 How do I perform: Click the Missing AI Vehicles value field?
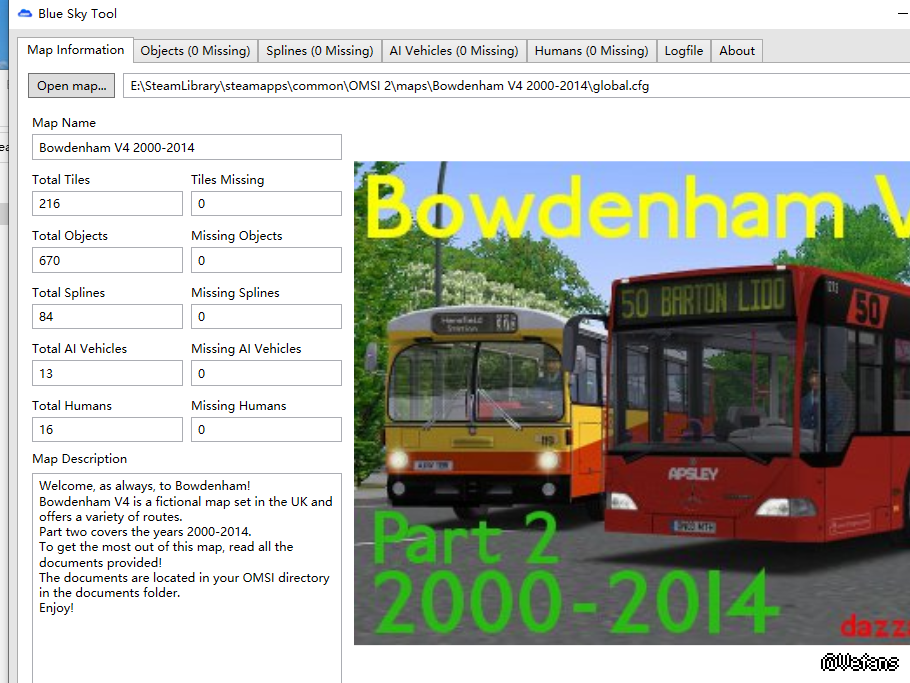(x=266, y=373)
